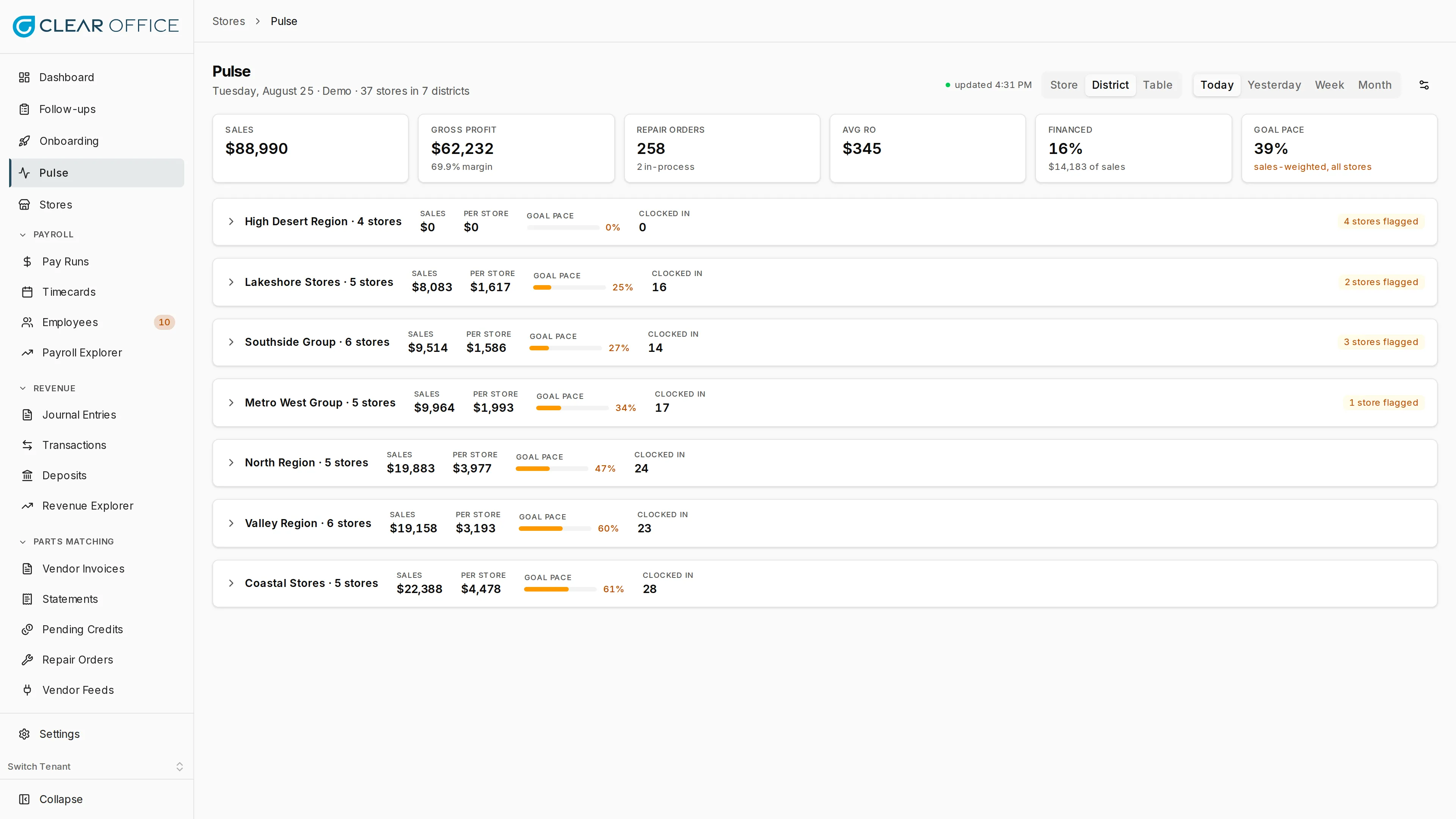Switch time range to Week
Viewport: 1456px width, 819px height.
(x=1329, y=85)
